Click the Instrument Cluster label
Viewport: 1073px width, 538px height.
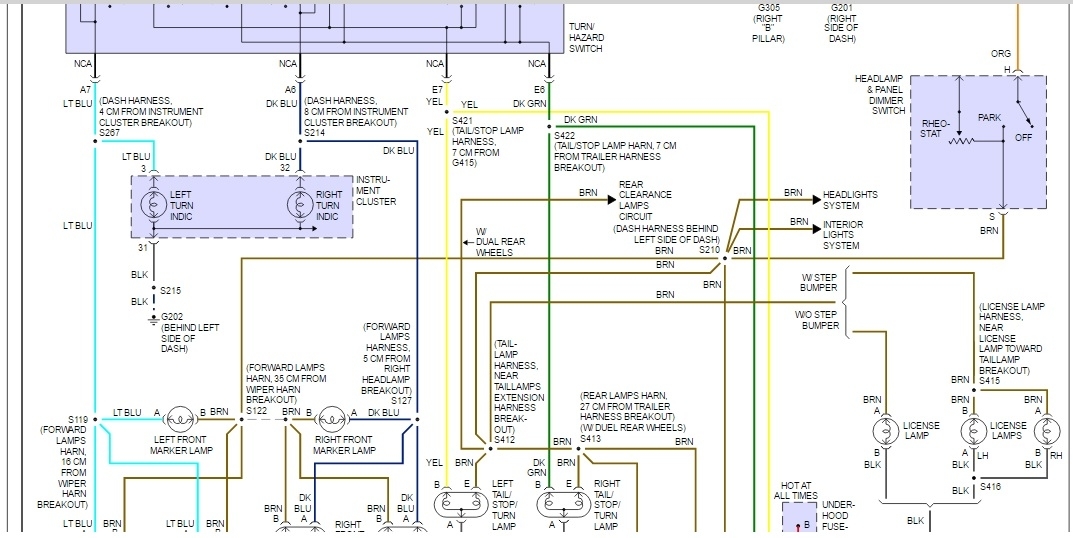coord(376,191)
